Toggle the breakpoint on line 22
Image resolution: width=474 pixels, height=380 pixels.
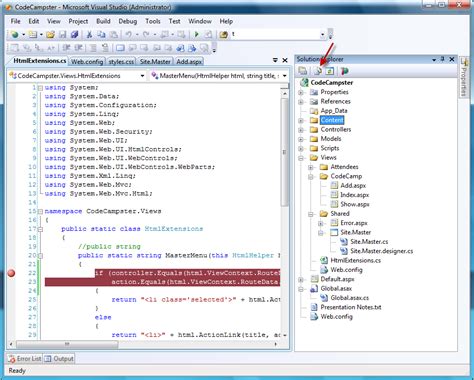click(11, 273)
